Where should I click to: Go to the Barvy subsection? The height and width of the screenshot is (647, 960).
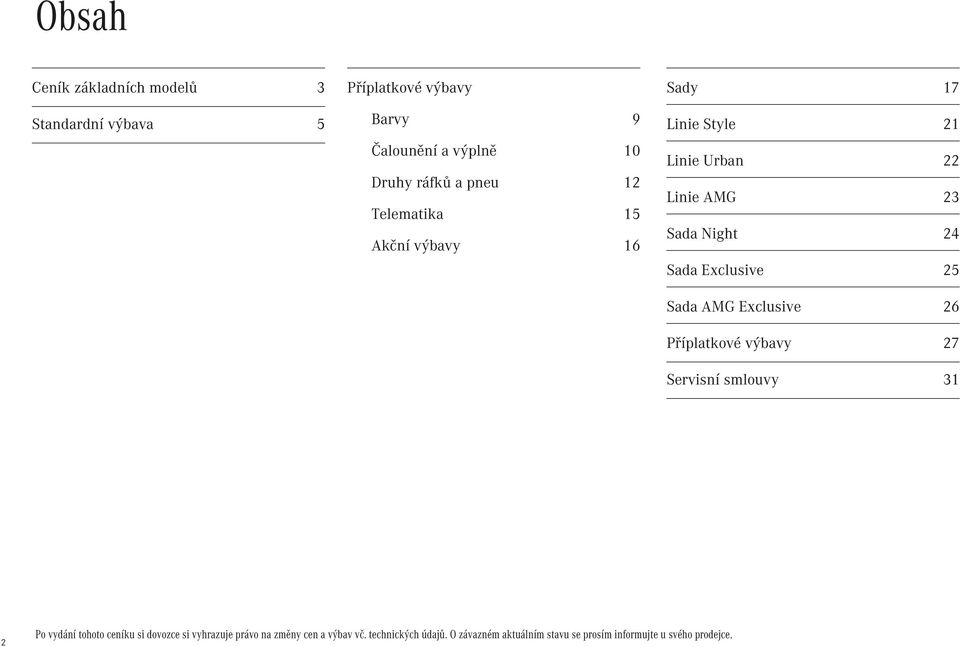(505, 119)
